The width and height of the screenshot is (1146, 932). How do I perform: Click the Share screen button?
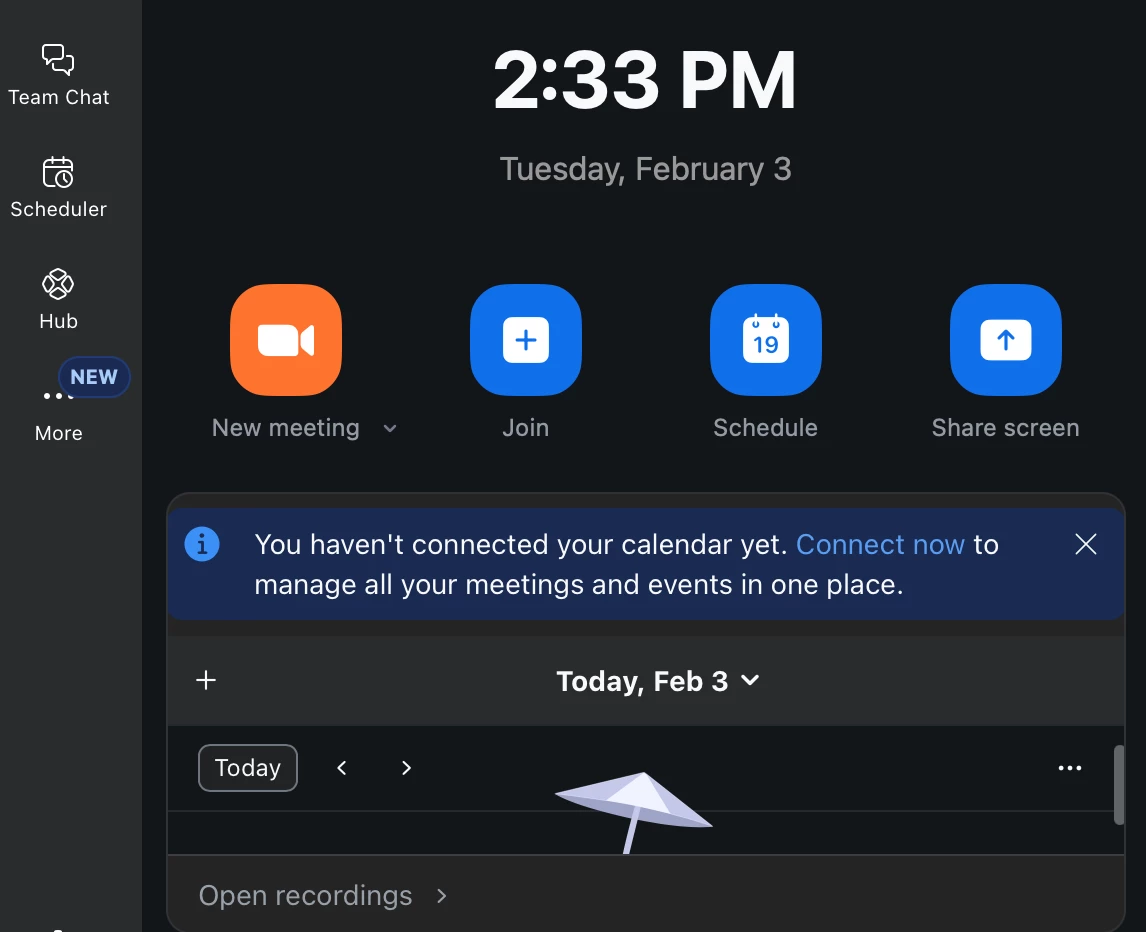1006,340
